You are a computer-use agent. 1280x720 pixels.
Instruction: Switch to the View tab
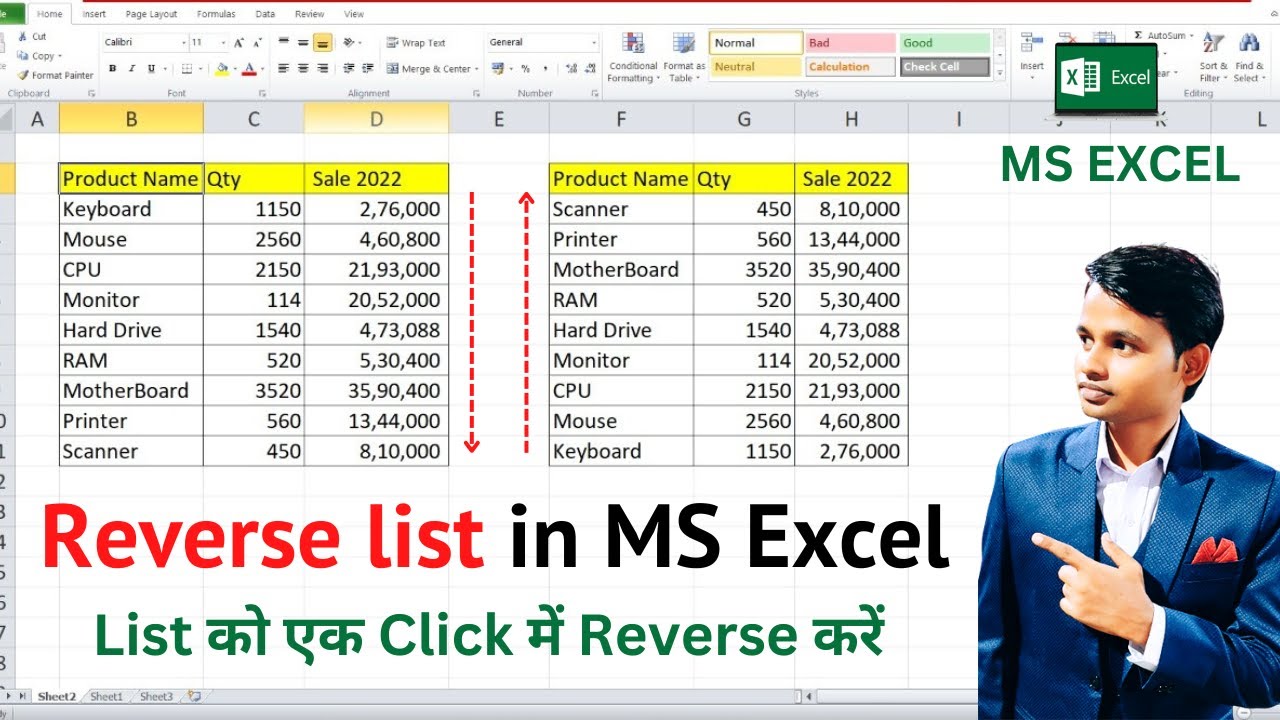[x=354, y=14]
